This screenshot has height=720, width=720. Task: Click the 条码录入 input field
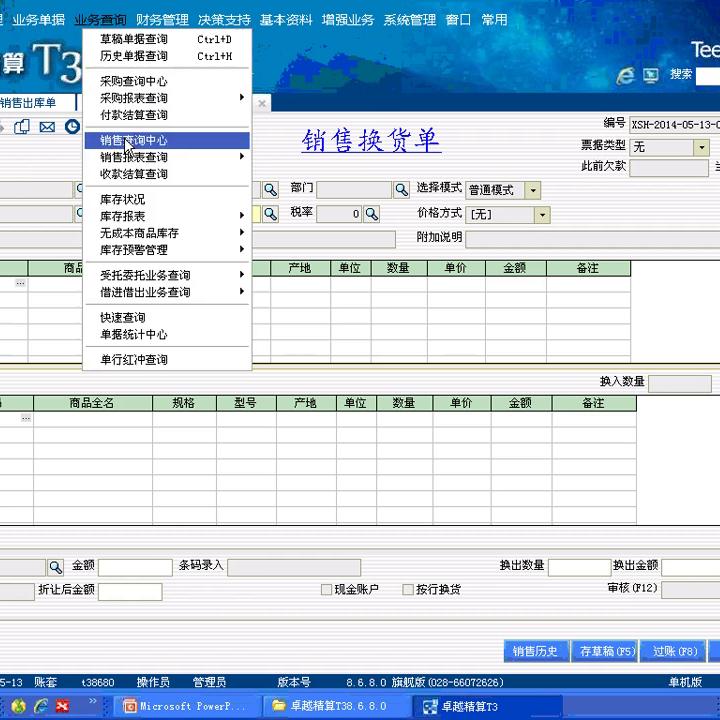[x=294, y=568]
